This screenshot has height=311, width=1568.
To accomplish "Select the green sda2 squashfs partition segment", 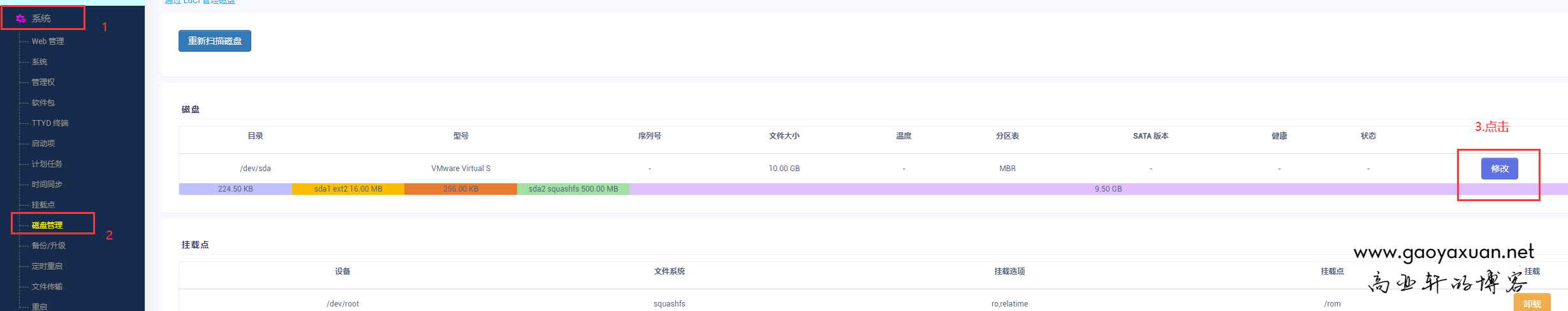I will (x=573, y=189).
